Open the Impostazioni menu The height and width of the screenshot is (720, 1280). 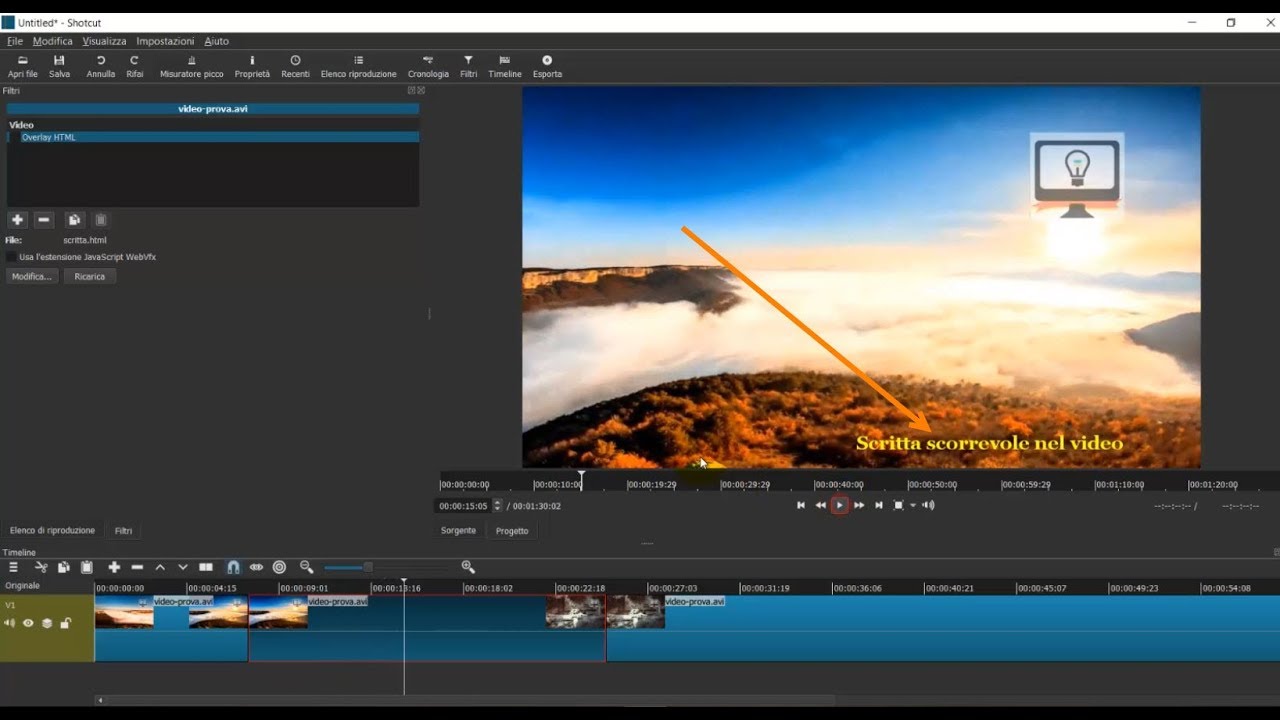[x=165, y=41]
